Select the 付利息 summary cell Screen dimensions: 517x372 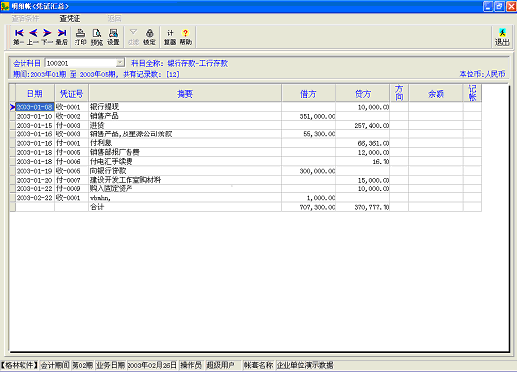click(x=185, y=143)
